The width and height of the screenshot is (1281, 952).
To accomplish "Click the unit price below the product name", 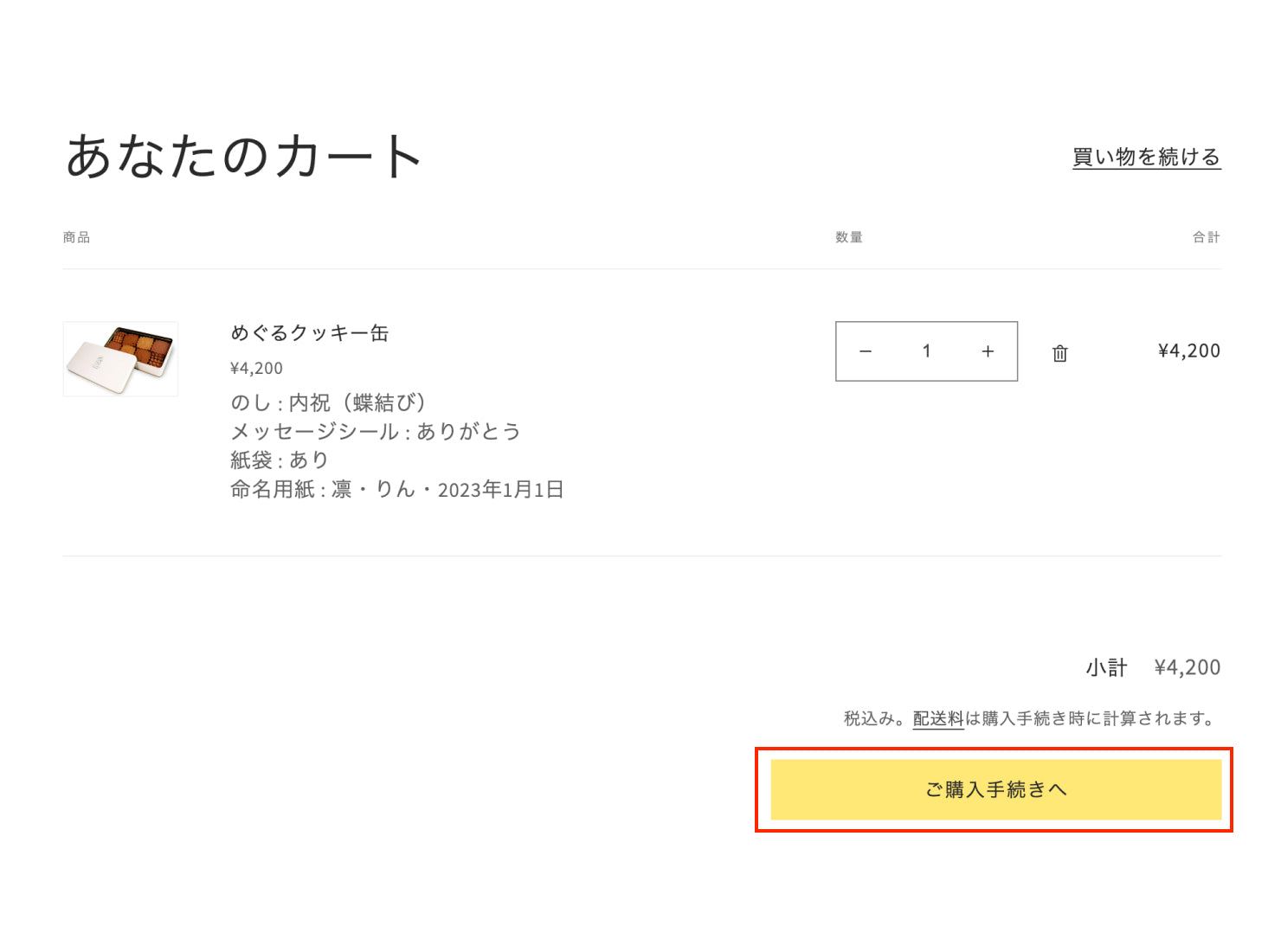I will [x=256, y=368].
